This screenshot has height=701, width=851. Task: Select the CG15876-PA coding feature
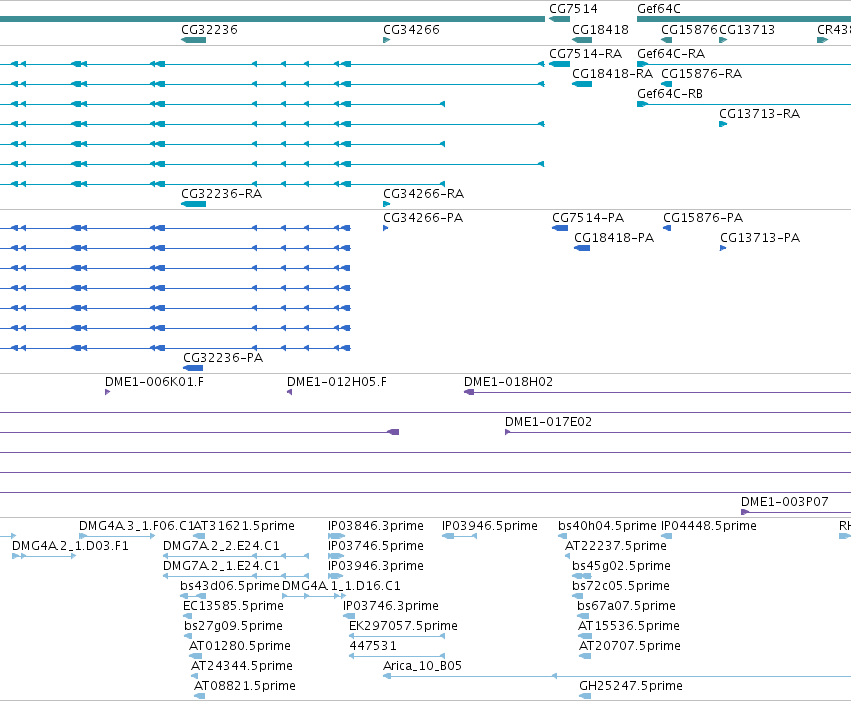coord(667,228)
